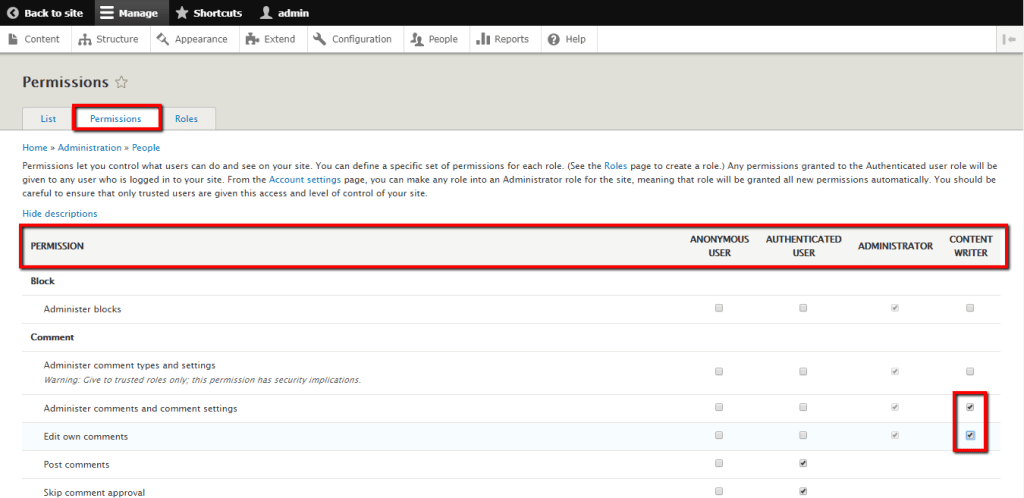The height and width of the screenshot is (498, 1024).
Task: Click the admin user silhouette icon
Action: [x=266, y=13]
